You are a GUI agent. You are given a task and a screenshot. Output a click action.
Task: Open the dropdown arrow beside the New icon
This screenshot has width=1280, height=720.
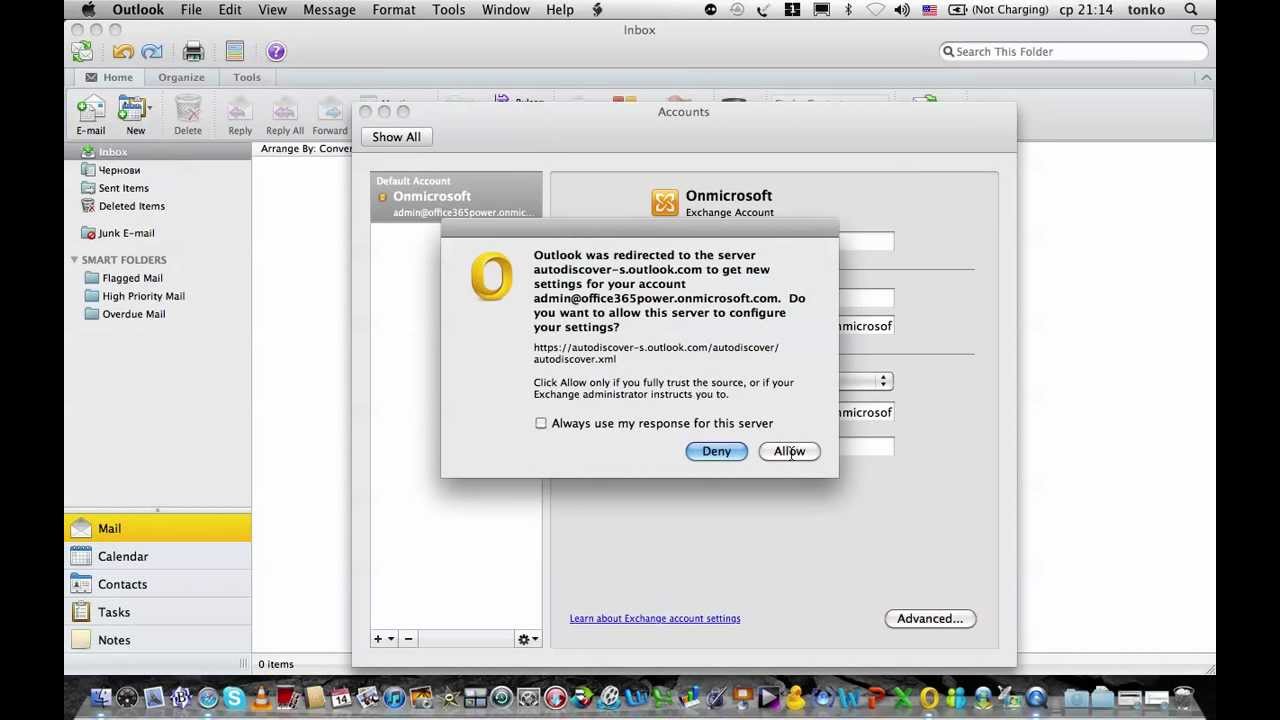tap(149, 109)
